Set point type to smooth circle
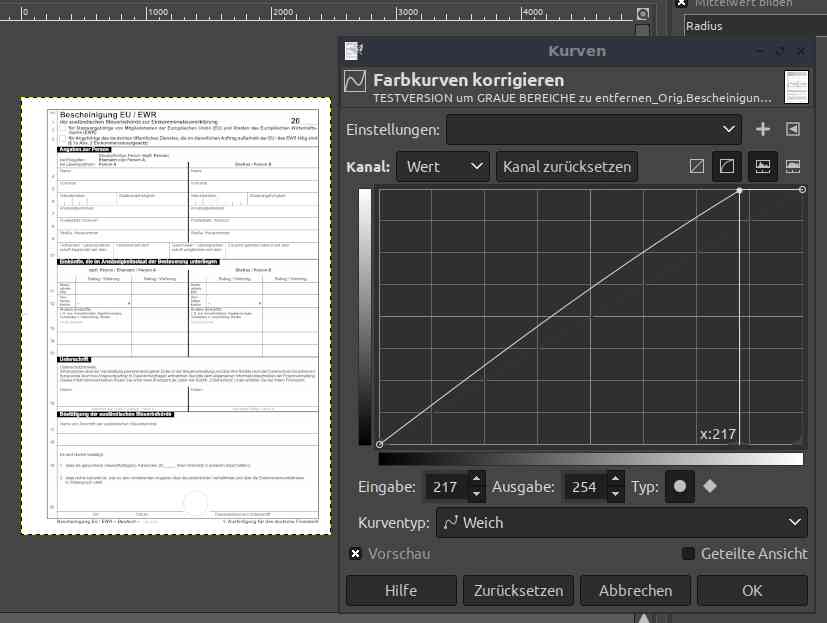The height and width of the screenshot is (623, 827). pos(680,487)
